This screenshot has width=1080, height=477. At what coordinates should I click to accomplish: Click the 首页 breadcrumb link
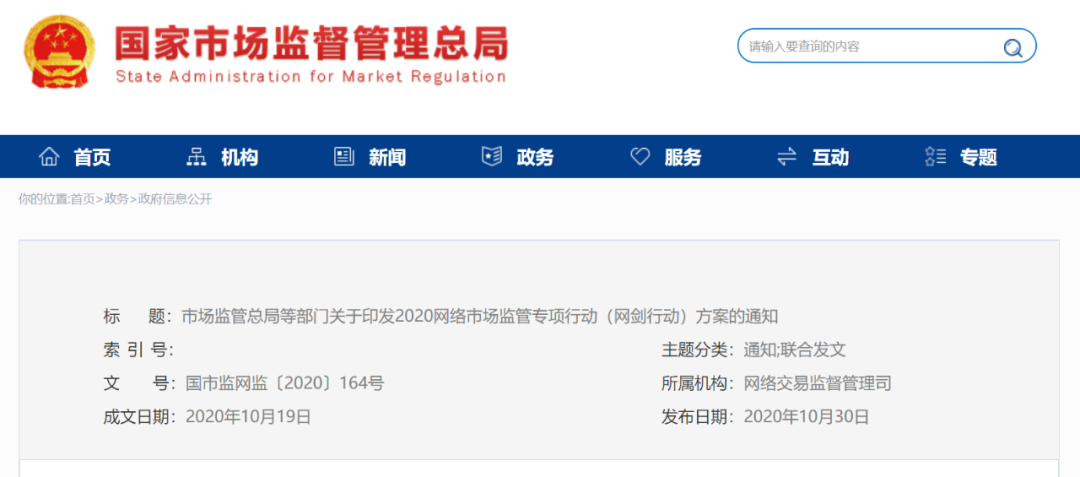coord(83,200)
